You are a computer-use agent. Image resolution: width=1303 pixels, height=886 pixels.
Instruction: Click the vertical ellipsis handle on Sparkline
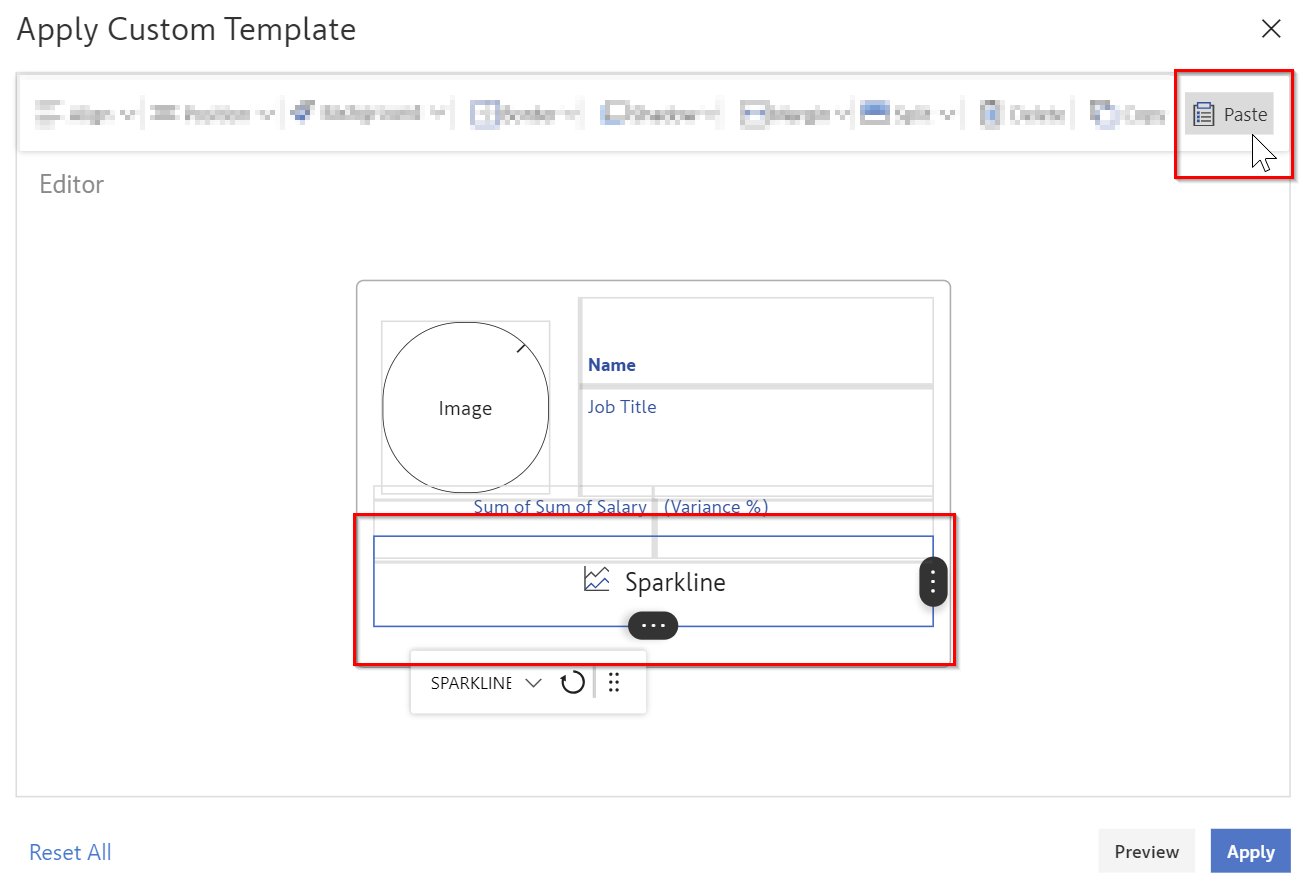coord(932,581)
